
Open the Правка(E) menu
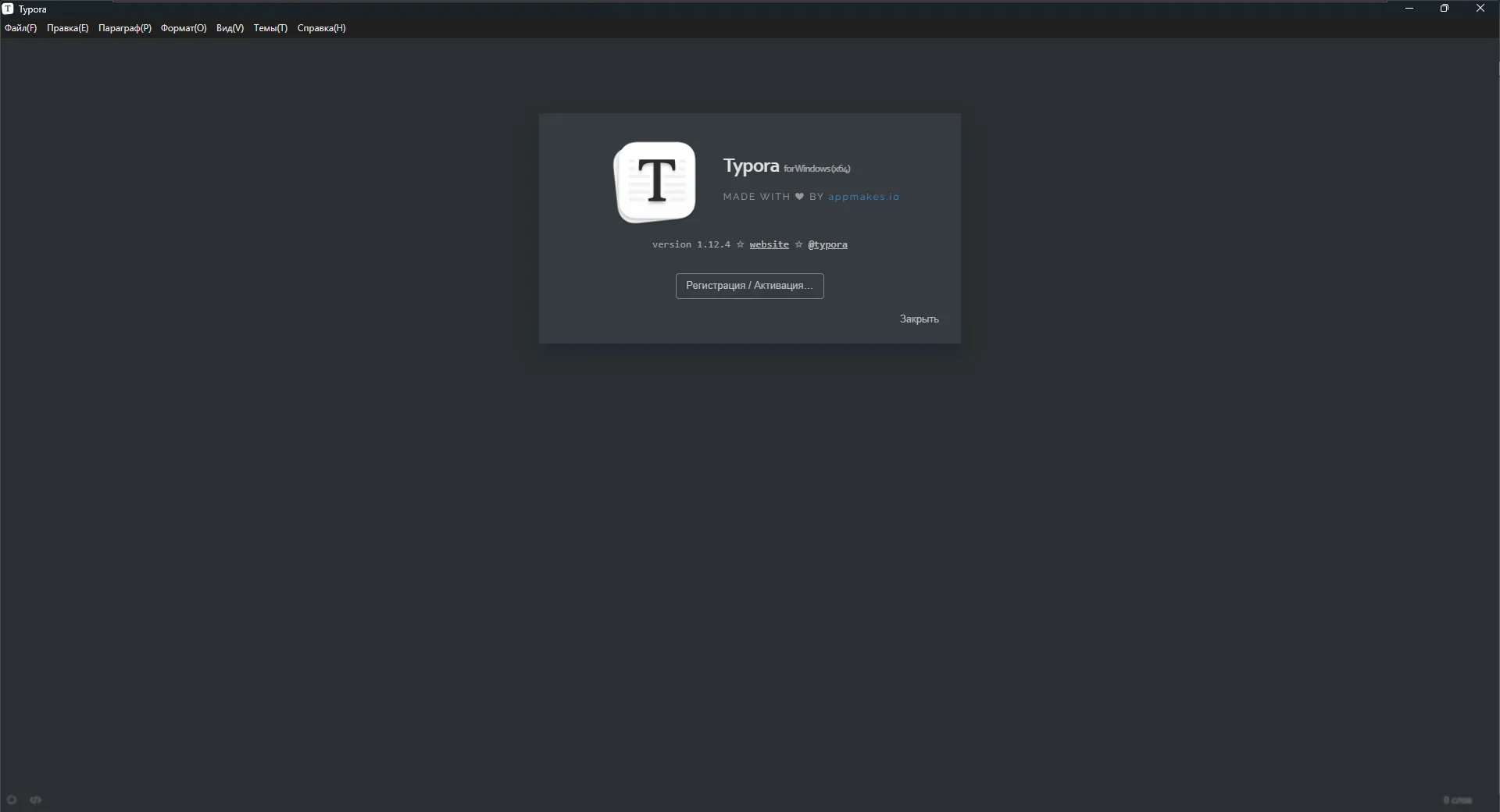68,28
